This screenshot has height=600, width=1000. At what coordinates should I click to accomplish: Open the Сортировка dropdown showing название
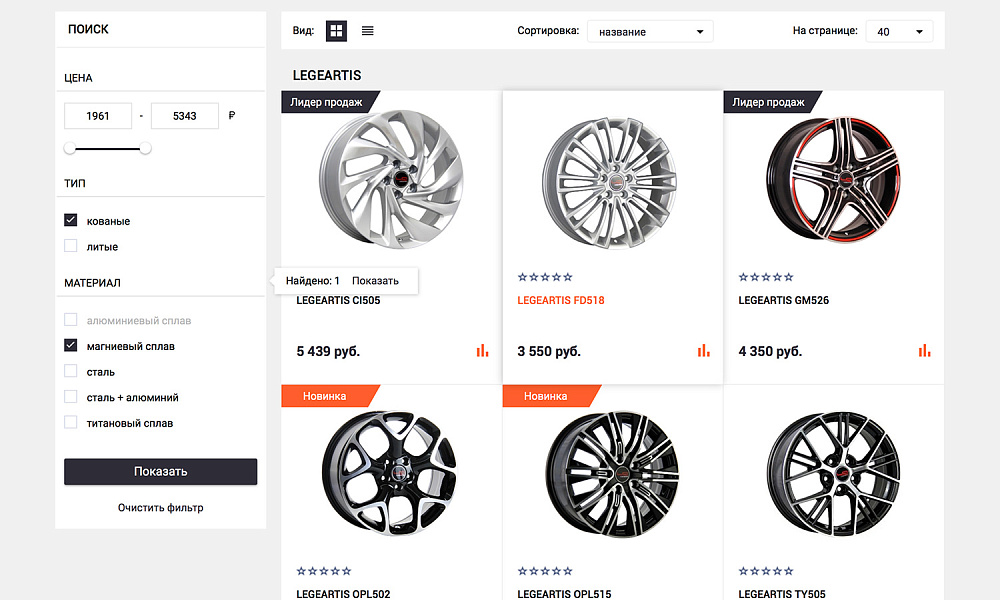point(649,30)
